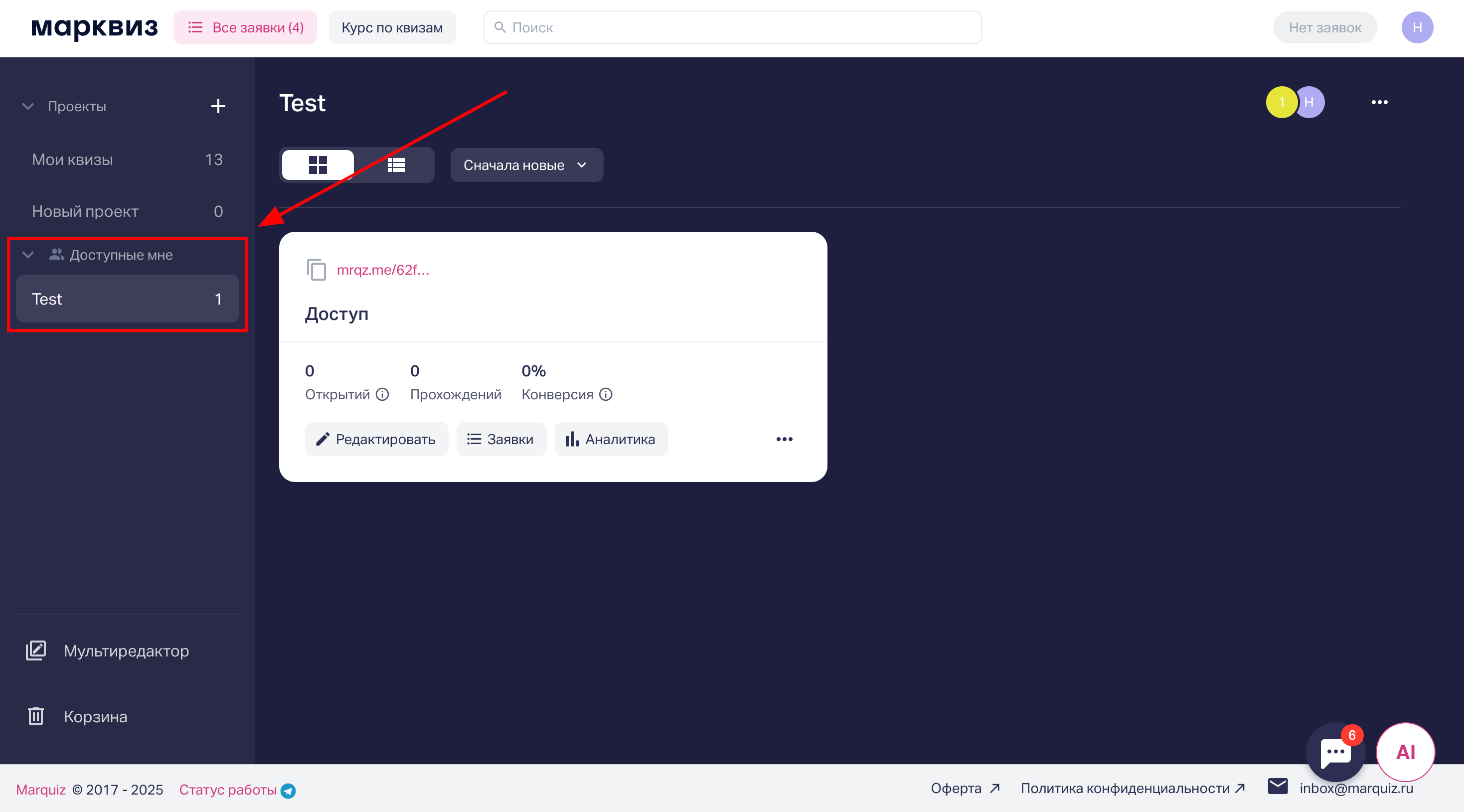The width and height of the screenshot is (1464, 812).
Task: Copy the quiz link with copy icon
Action: coord(316,269)
